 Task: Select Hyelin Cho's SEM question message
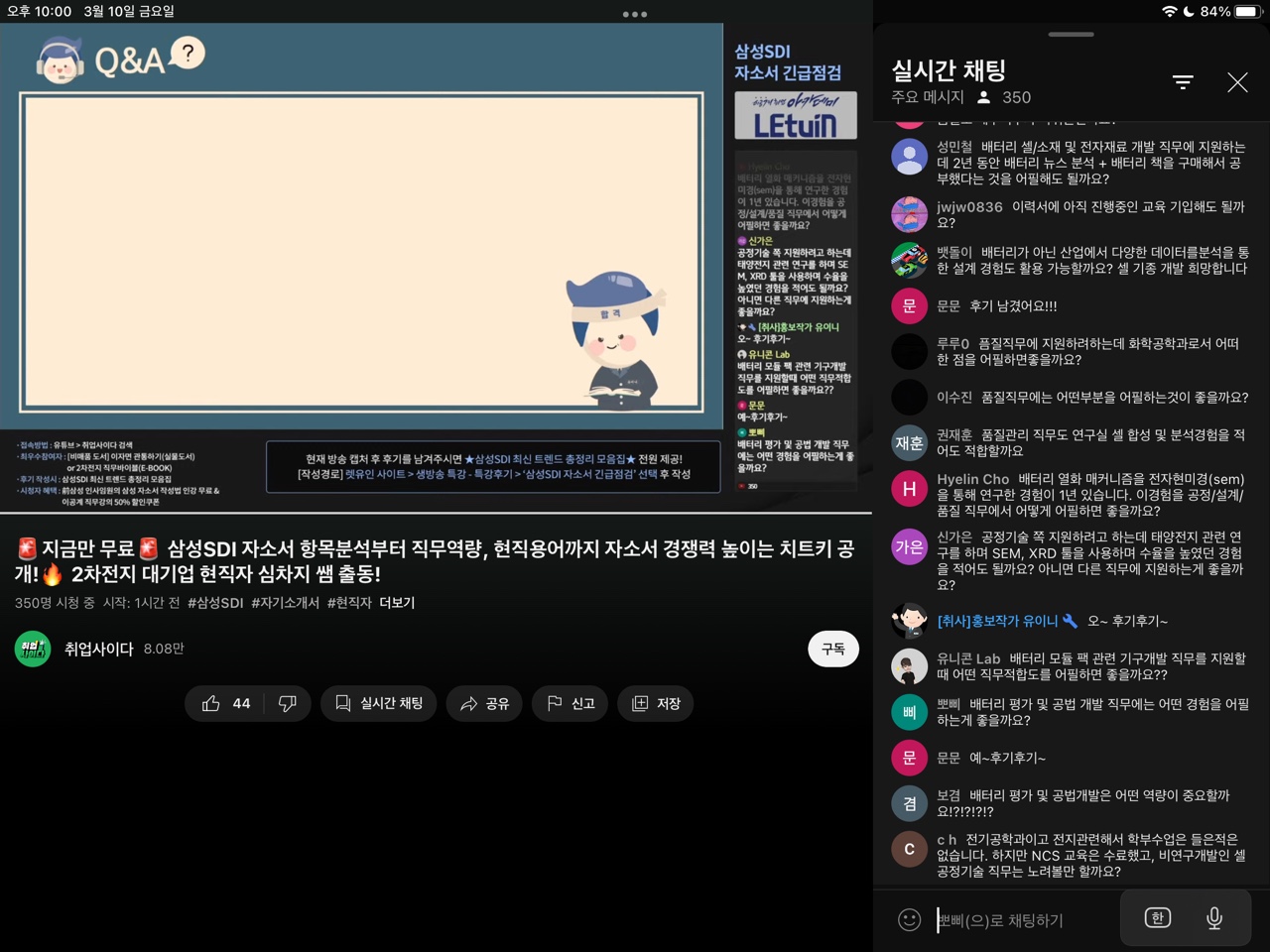click(x=1090, y=495)
